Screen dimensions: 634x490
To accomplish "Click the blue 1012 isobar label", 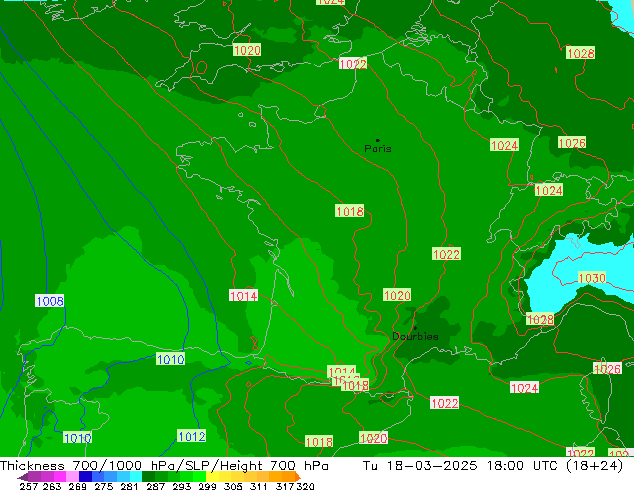I will point(192,436).
